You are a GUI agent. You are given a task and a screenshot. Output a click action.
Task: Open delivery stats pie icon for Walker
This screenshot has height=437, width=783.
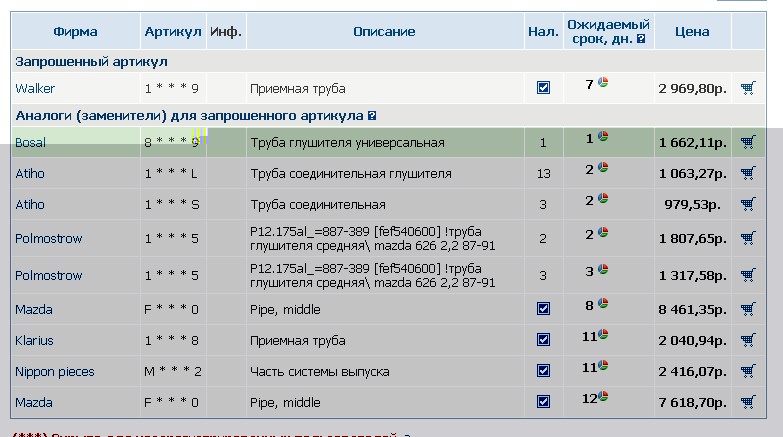(x=603, y=82)
